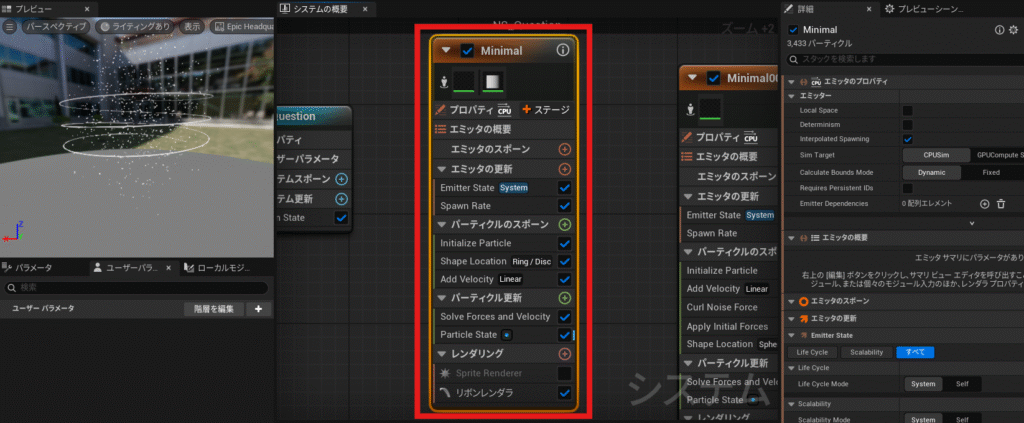Add module to エミッタの更新 in Minimal
This screenshot has width=1024, height=423.
[x=565, y=169]
